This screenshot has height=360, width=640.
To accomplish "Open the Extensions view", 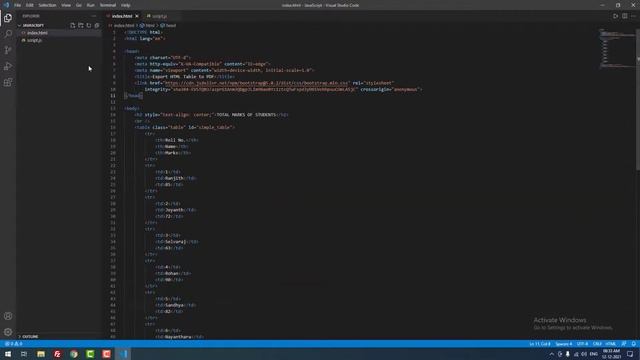I will [8, 82].
